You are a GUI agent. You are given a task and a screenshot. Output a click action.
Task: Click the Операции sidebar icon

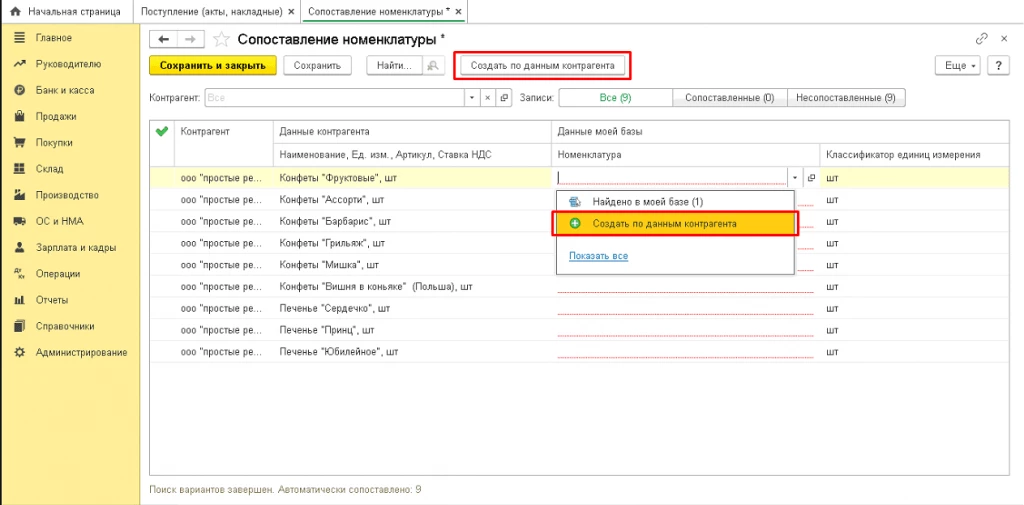click(x=20, y=274)
